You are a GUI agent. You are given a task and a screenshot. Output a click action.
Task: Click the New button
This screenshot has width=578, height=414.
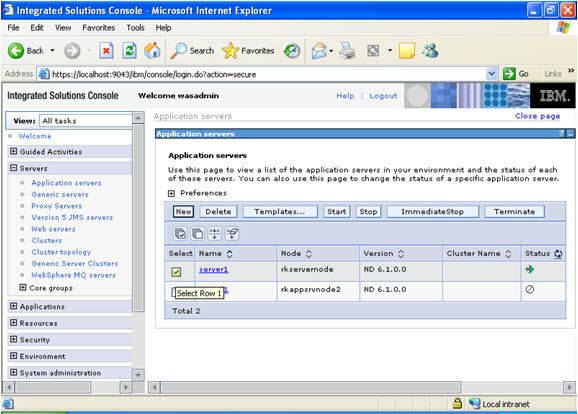pyautogui.click(x=183, y=212)
